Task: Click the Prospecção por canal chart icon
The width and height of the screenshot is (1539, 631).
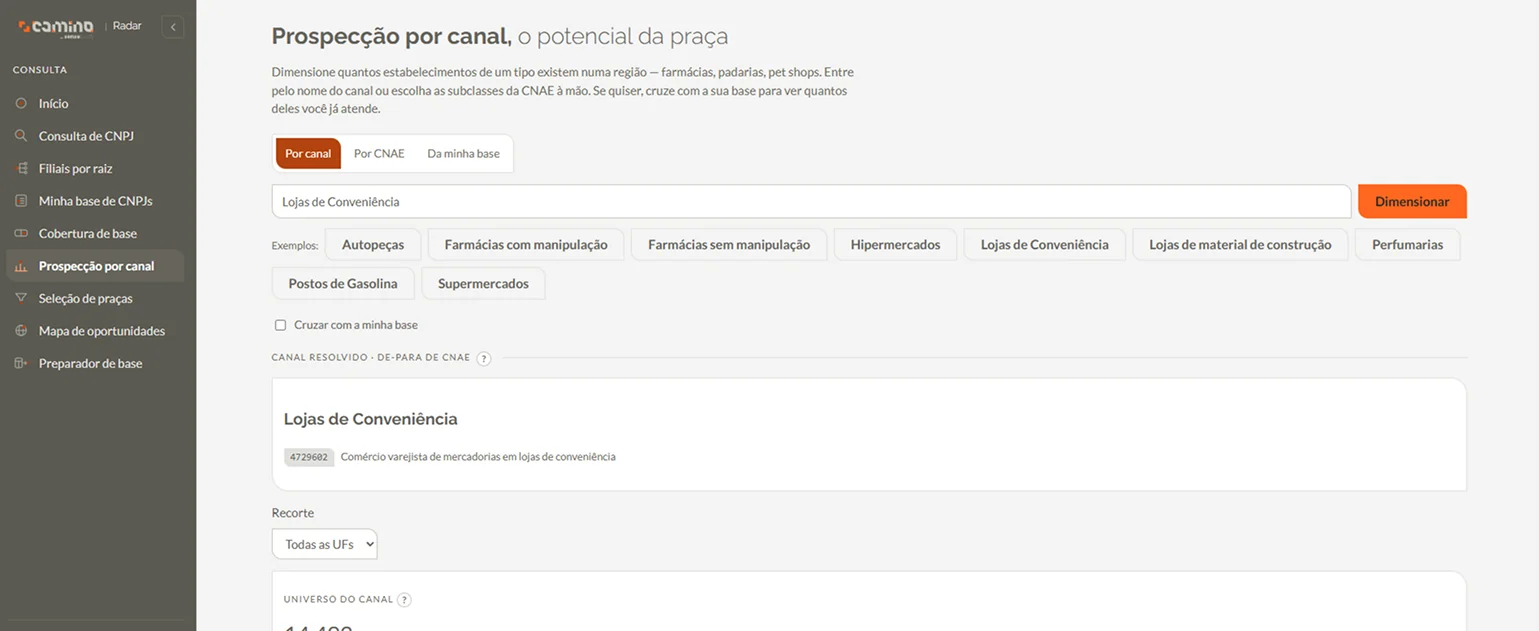Action: click(x=21, y=266)
